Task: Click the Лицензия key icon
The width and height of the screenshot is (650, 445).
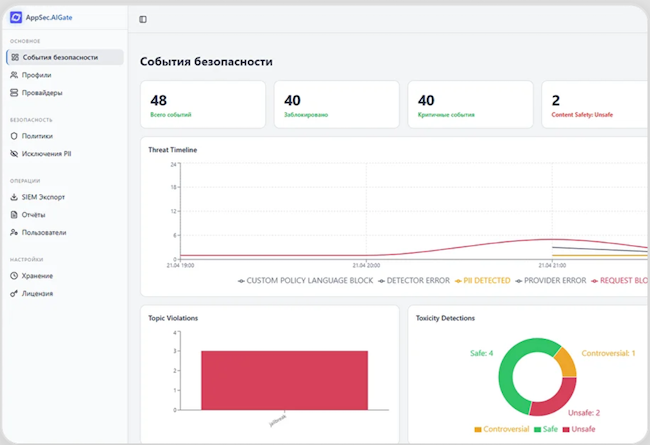Action: [x=14, y=294]
